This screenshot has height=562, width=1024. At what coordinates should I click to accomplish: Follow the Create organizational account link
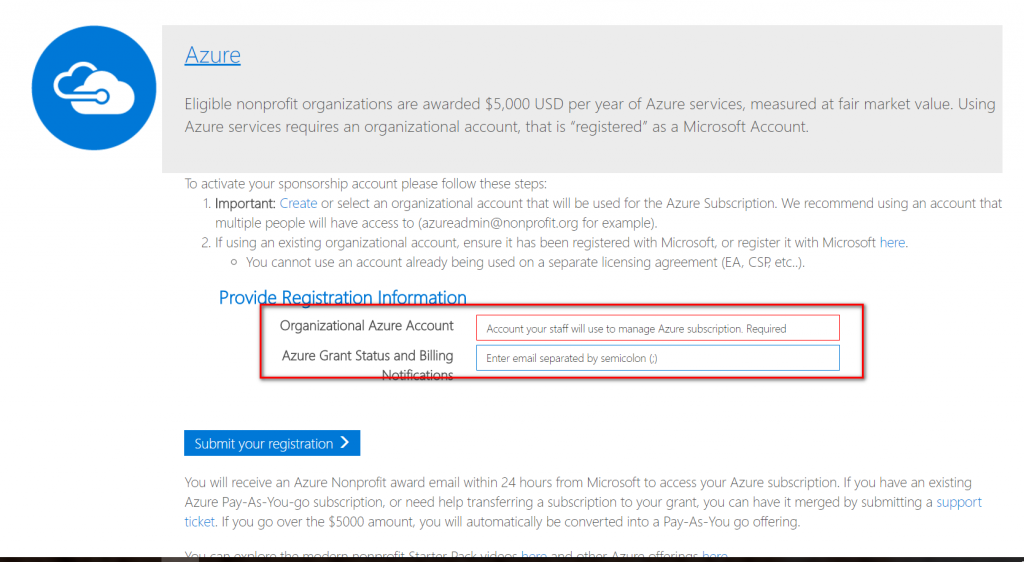298,203
